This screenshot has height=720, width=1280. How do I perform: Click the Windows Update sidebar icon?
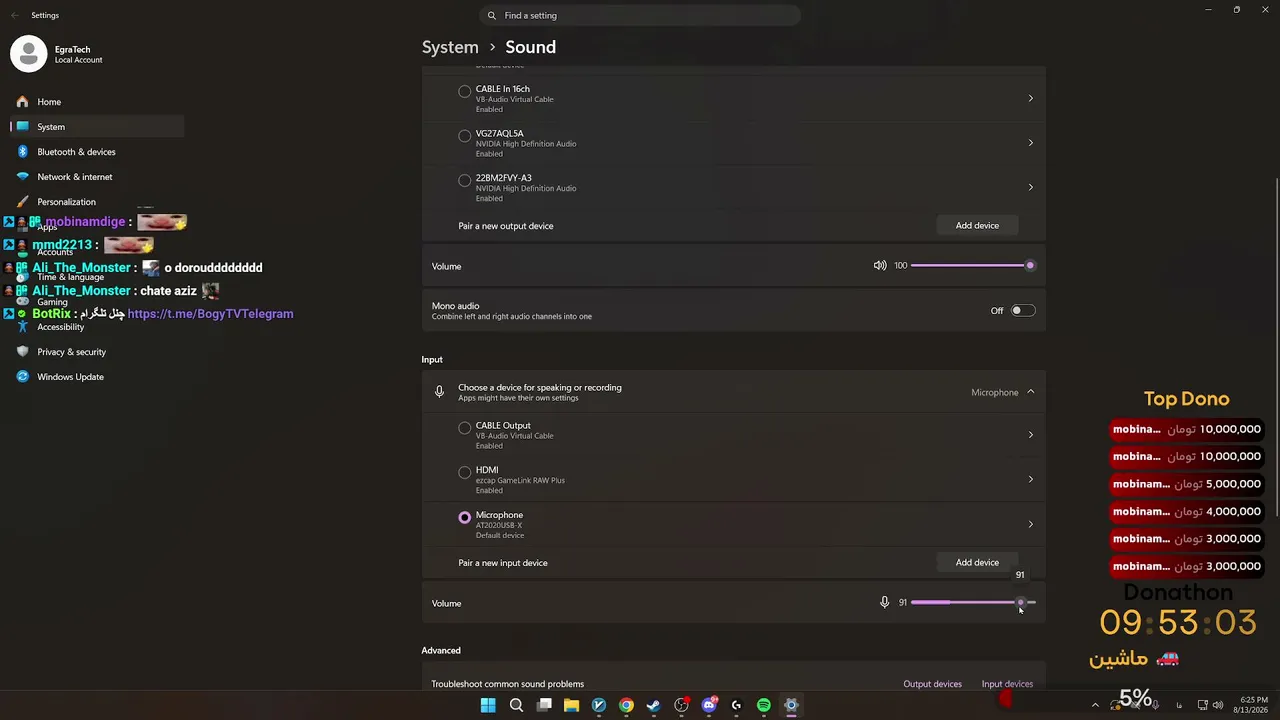click(23, 377)
